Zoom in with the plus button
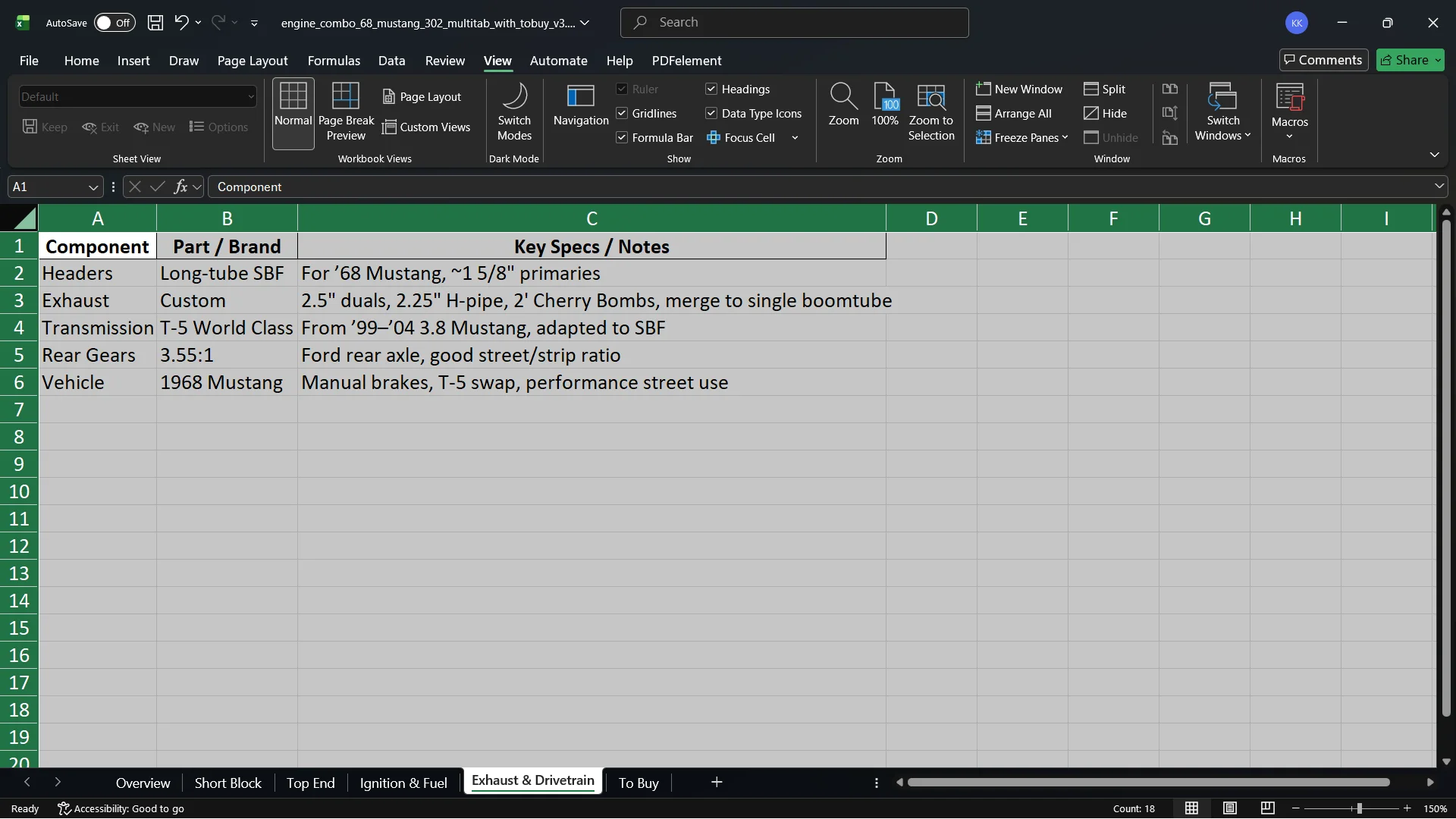Viewport: 1456px width, 819px height. pyautogui.click(x=1407, y=808)
